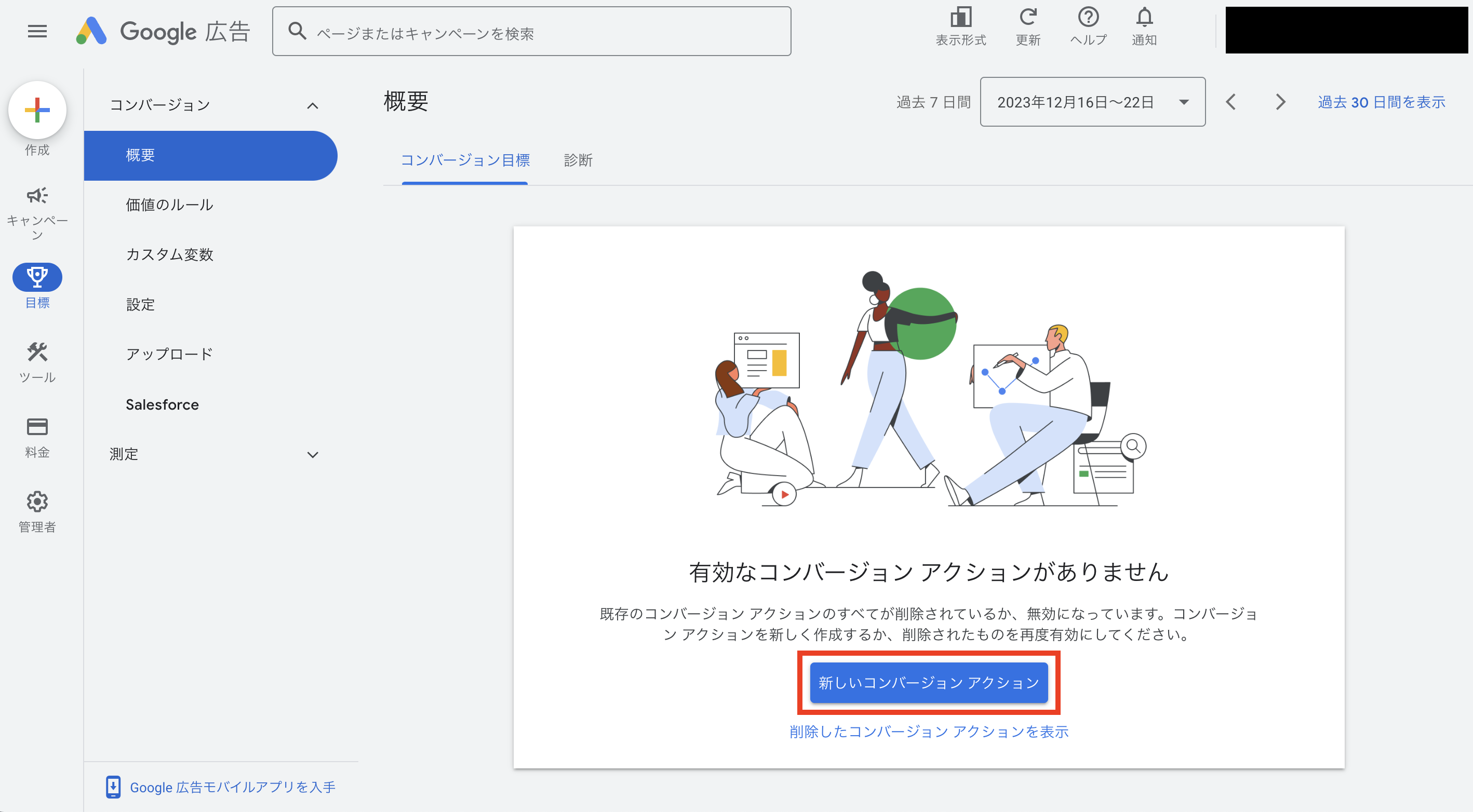
Task: Click the 更新 refresh icon
Action: pos(1029,17)
